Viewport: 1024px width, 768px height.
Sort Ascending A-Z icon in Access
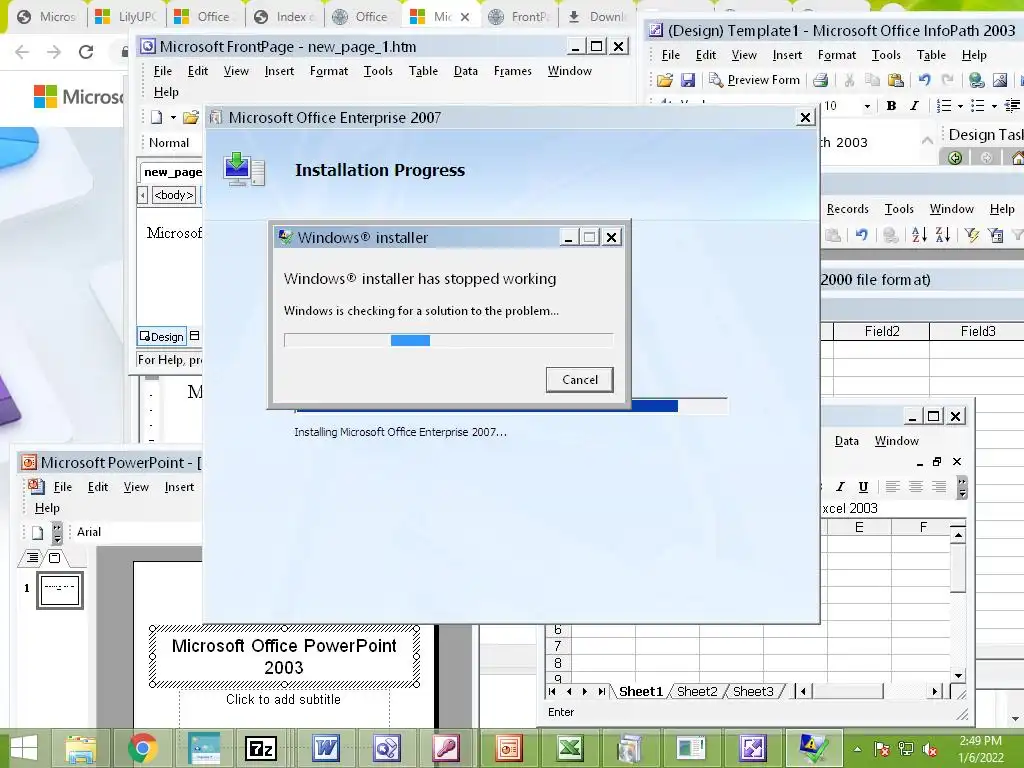click(919, 234)
